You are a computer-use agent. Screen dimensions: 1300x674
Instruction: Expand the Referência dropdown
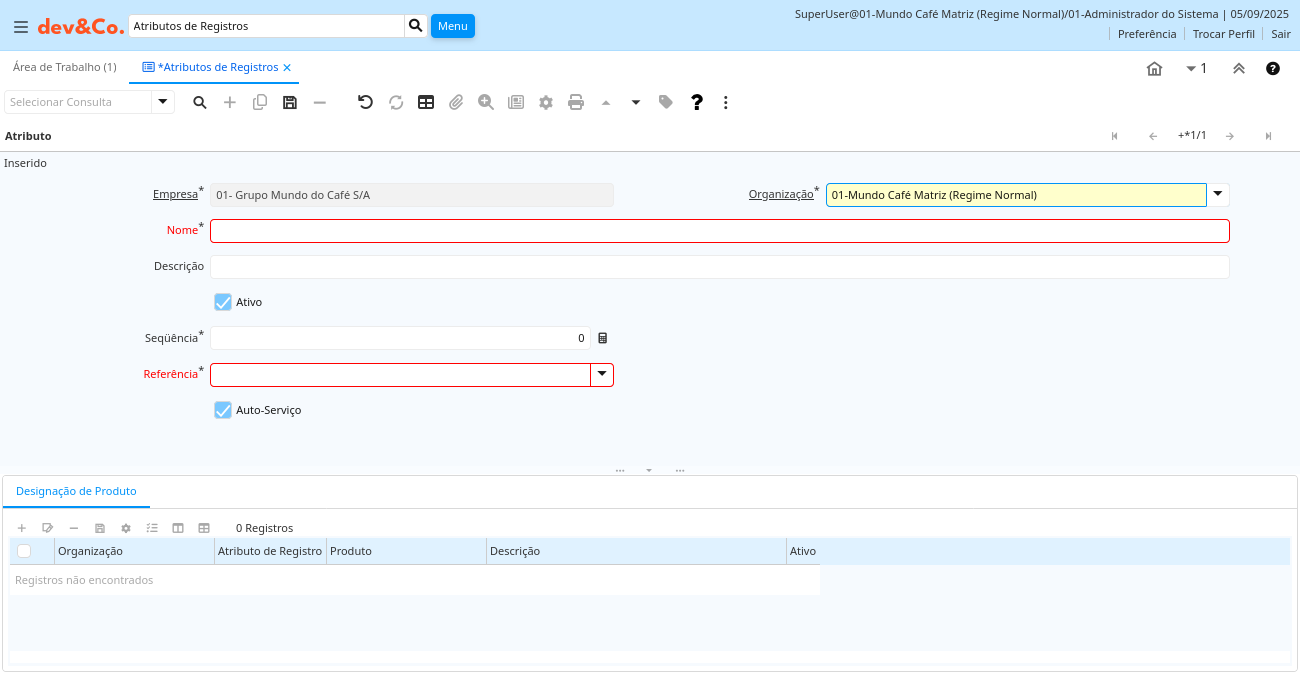602,375
